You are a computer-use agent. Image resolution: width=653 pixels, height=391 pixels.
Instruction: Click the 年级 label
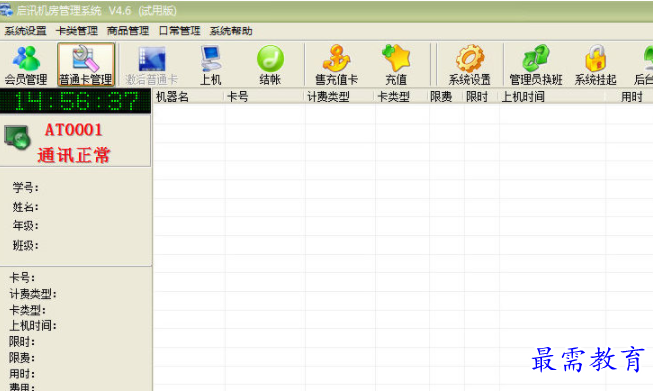[25, 226]
